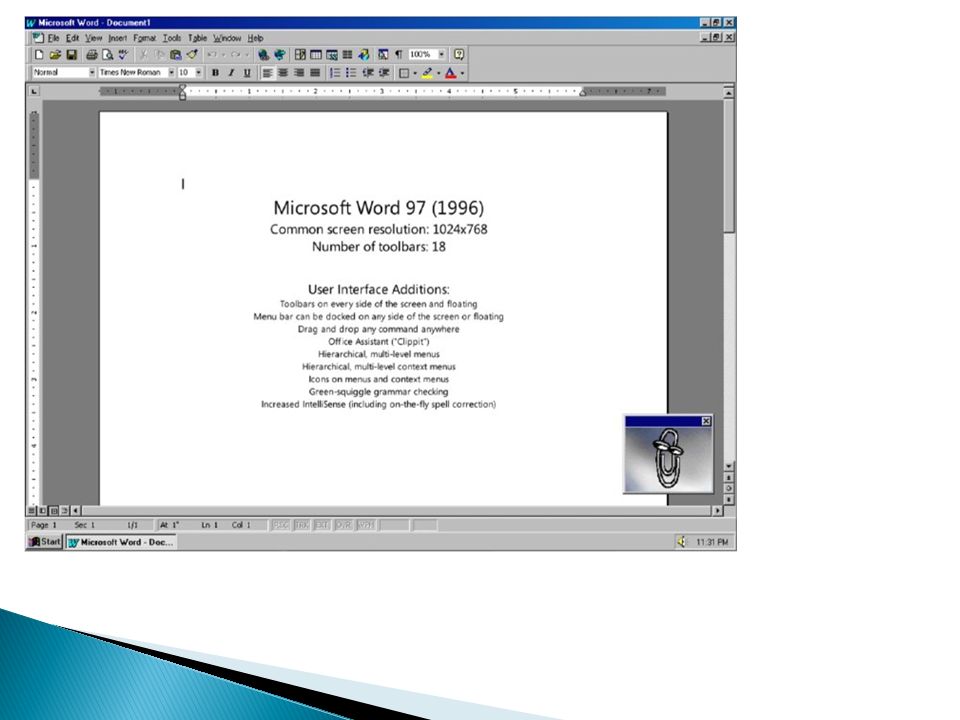Screen dimensions: 960x720
Task: Switch to Normal view button
Action: pyautogui.click(x=32, y=510)
